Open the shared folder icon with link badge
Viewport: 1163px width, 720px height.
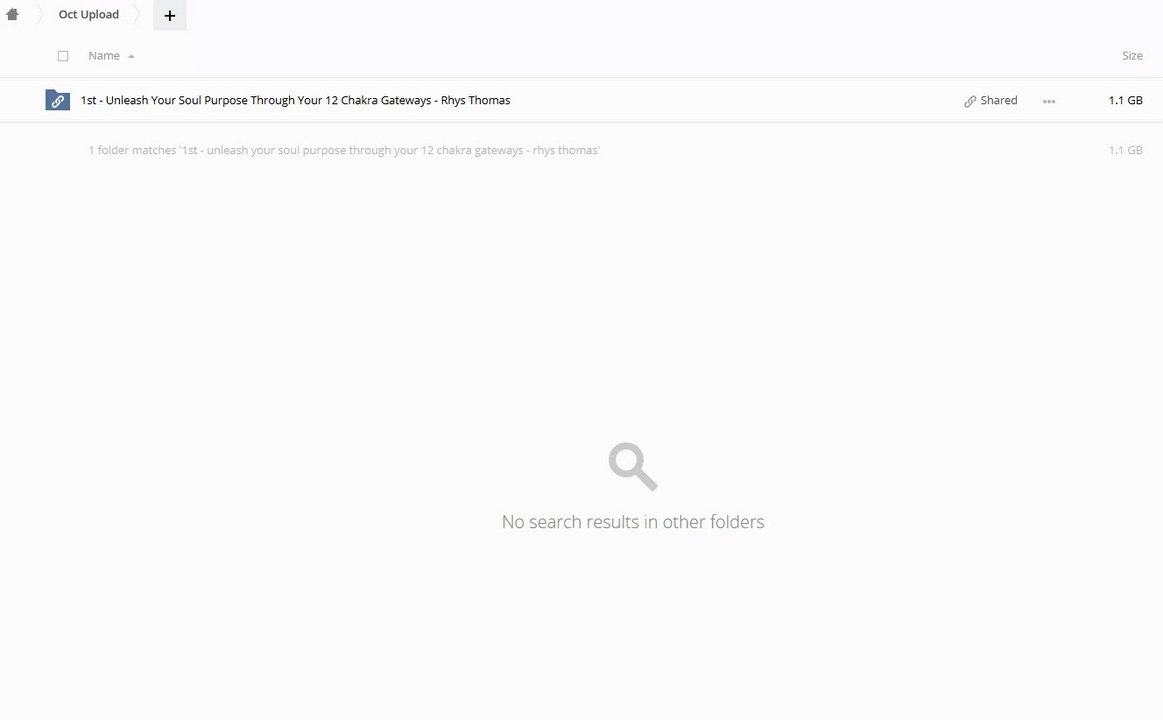pyautogui.click(x=57, y=100)
